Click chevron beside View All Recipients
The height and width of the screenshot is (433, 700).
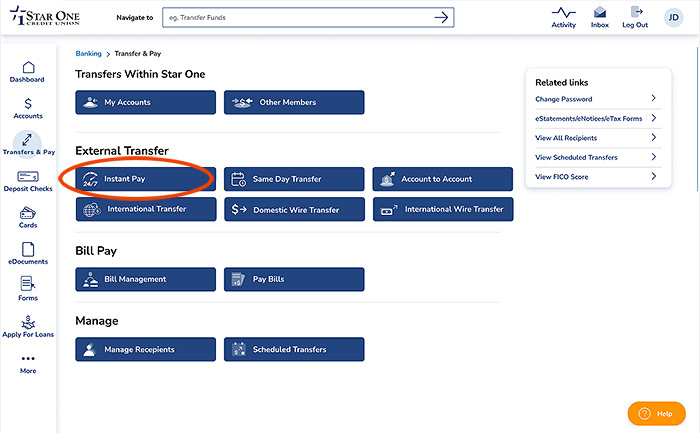pyautogui.click(x=654, y=137)
